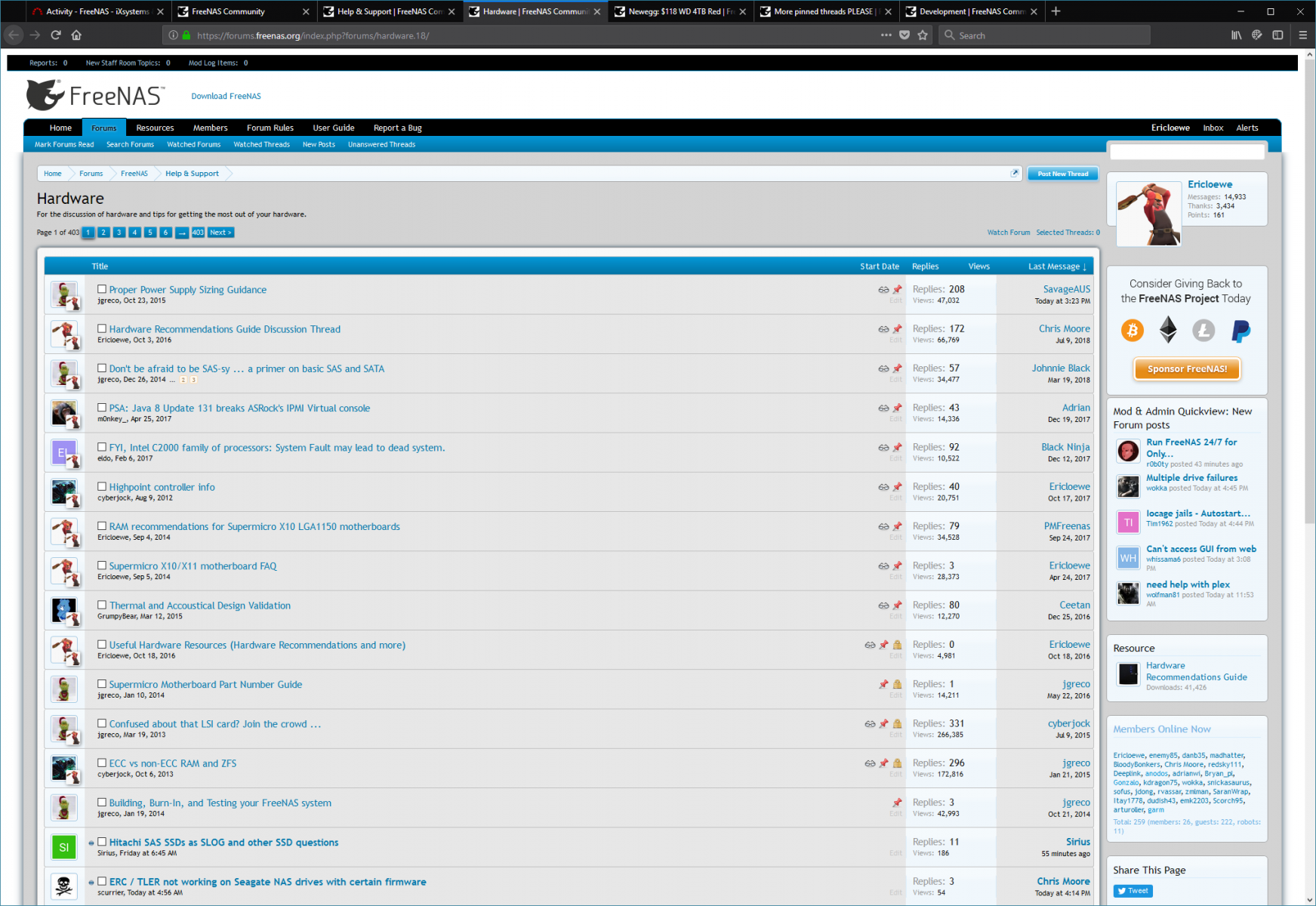Select the Proper Power Supply Sizing Guidance checkbox

(101, 289)
